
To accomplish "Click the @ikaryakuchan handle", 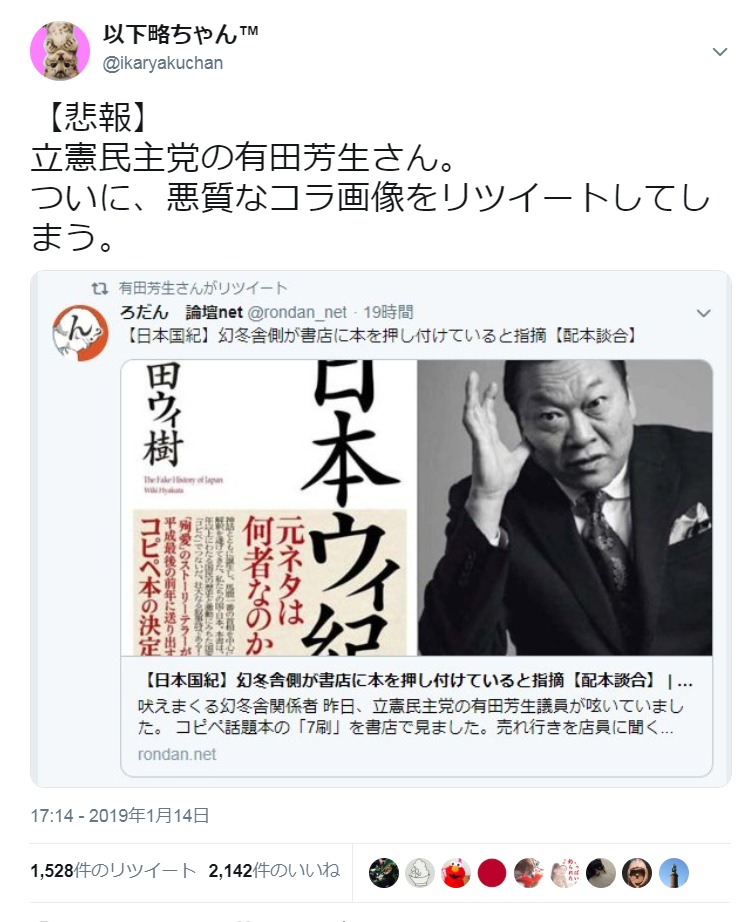I will (163, 63).
